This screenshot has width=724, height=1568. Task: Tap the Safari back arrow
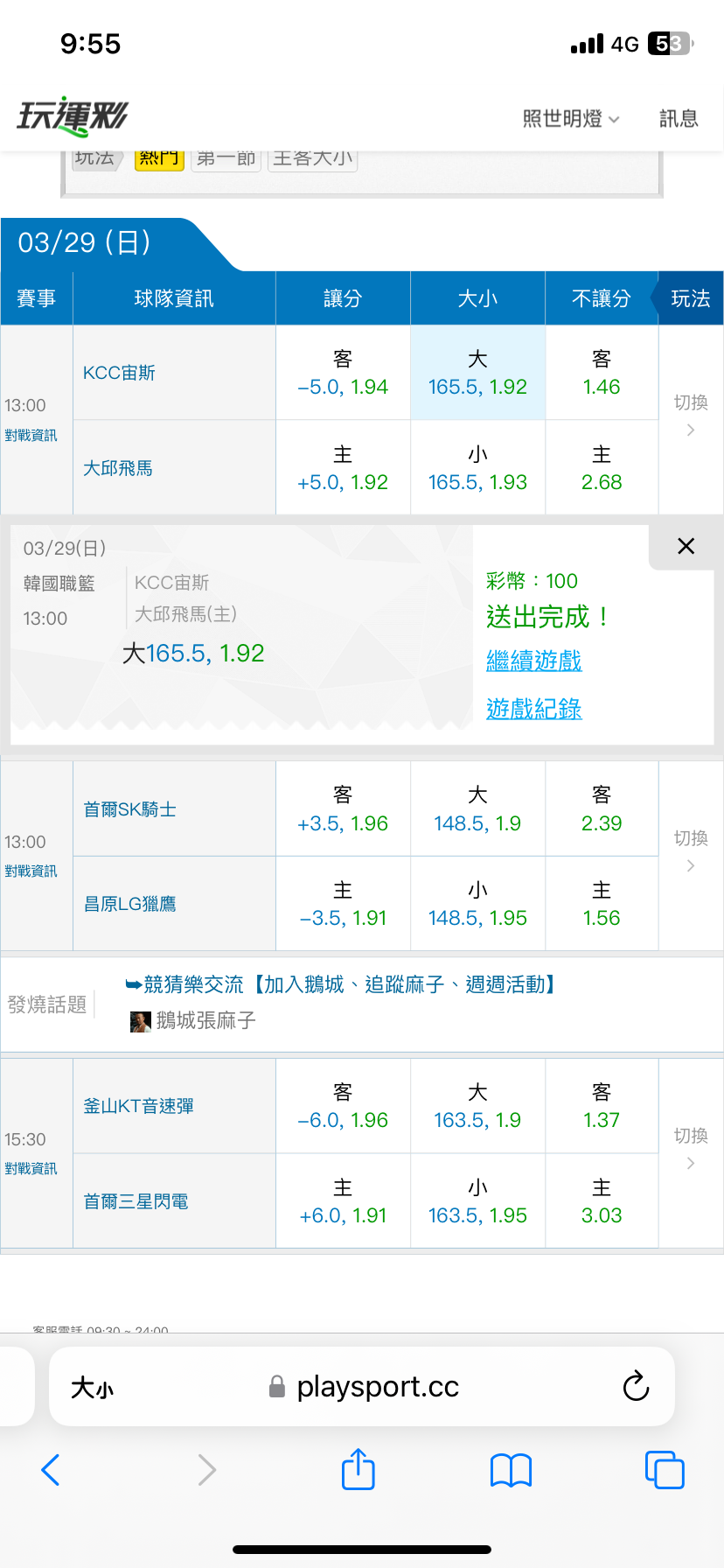(51, 1470)
